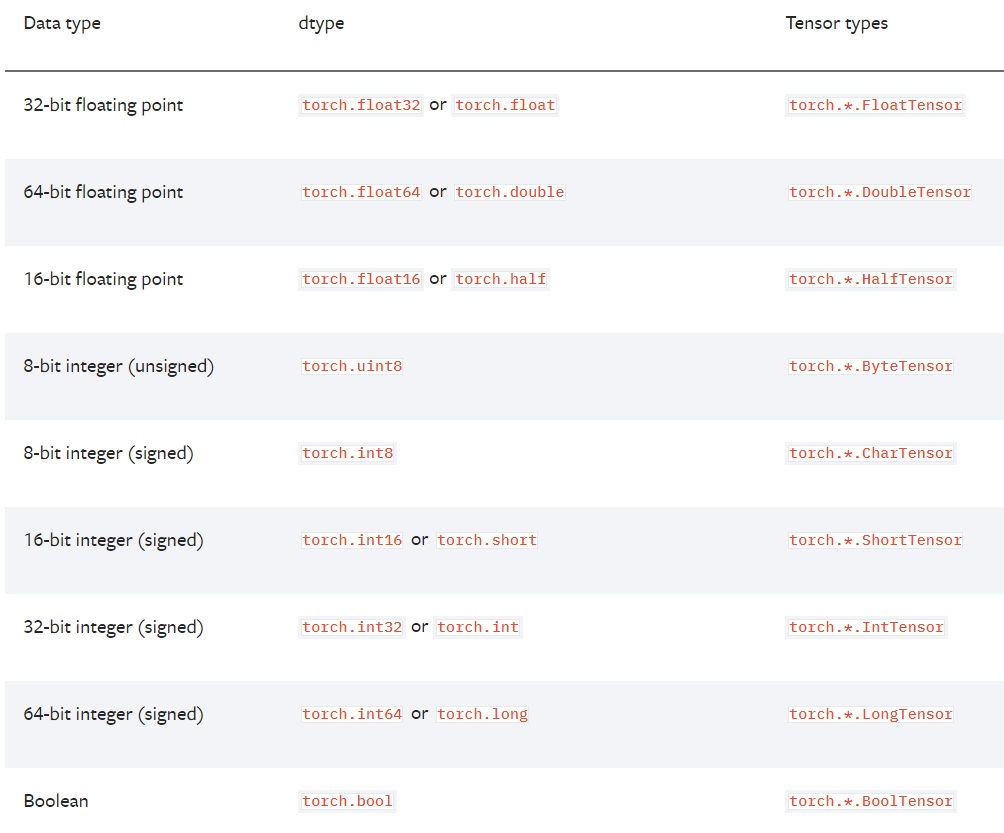Click the torch.float32 code link
1004x833 pixels.
360,105
